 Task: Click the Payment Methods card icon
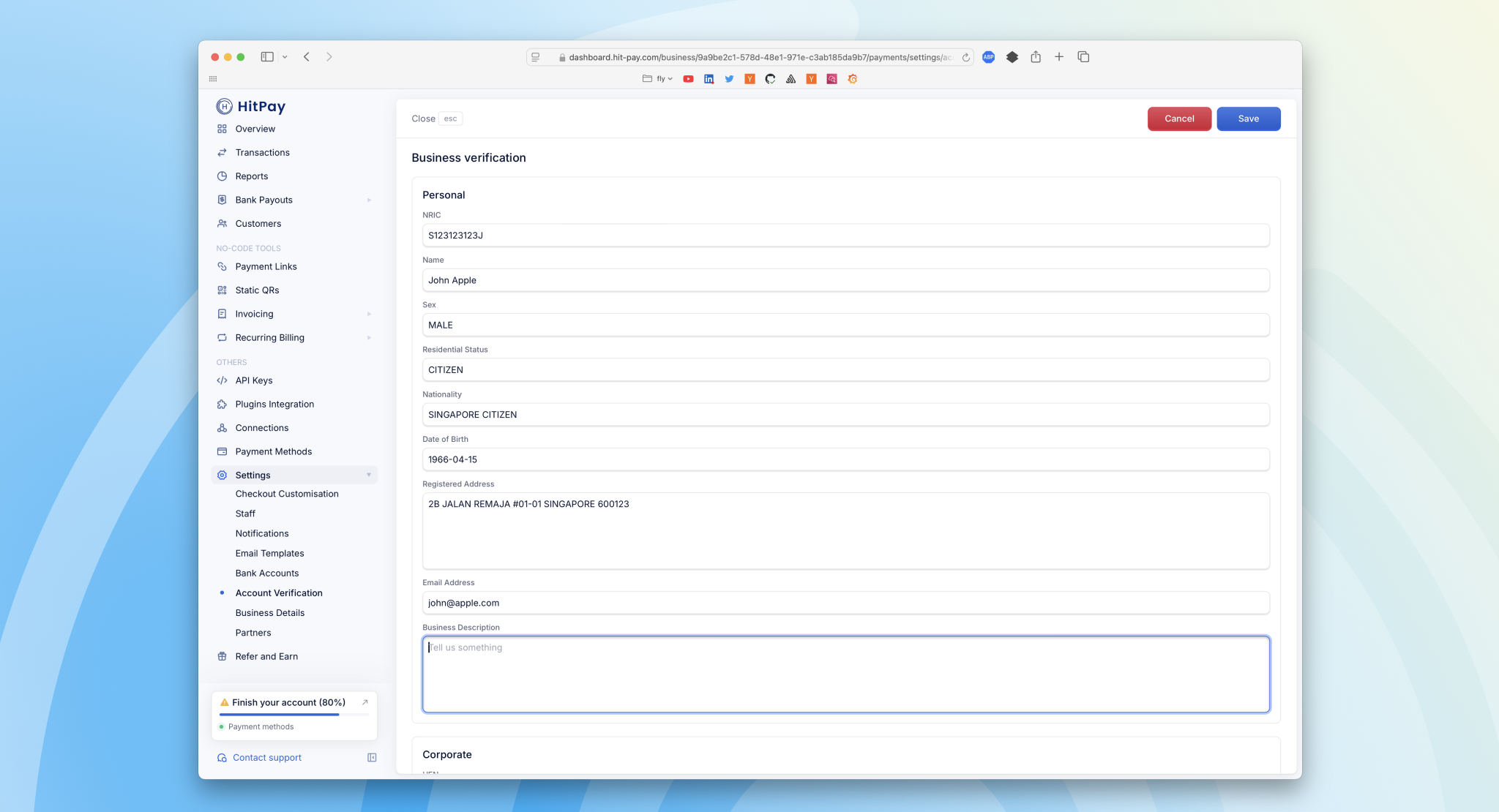pos(222,451)
